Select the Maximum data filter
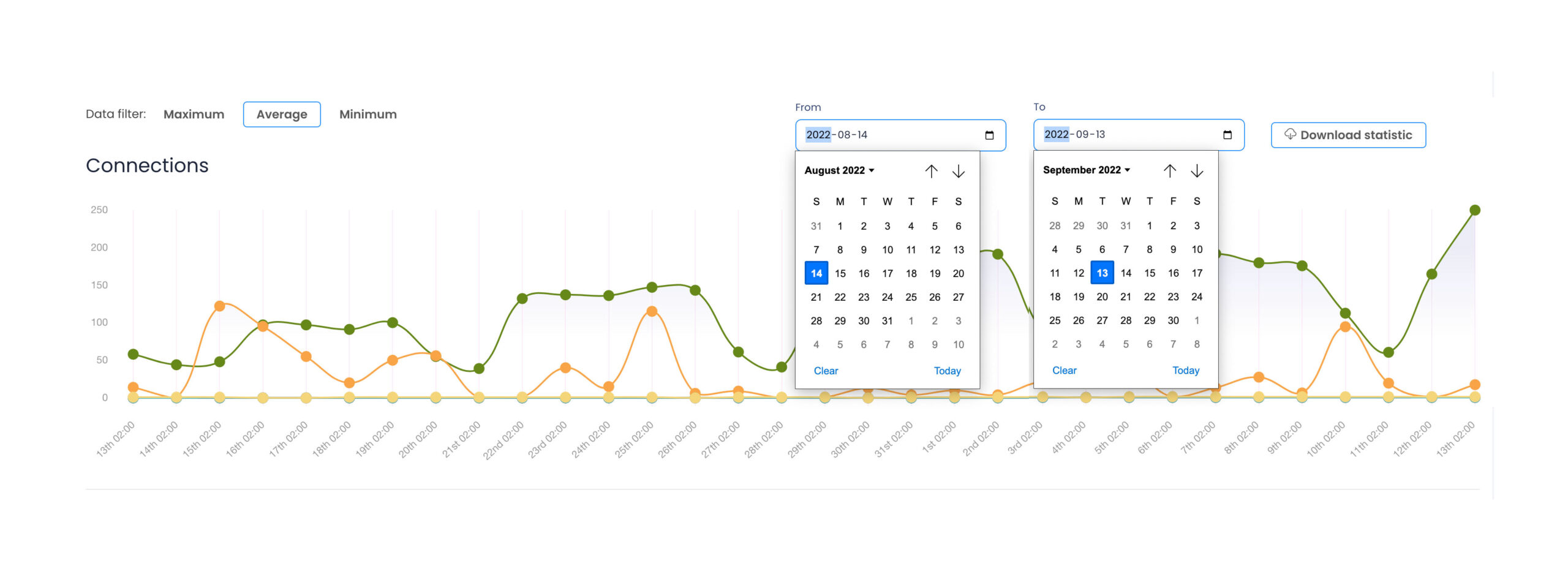The height and width of the screenshot is (571, 1568). pos(194,115)
